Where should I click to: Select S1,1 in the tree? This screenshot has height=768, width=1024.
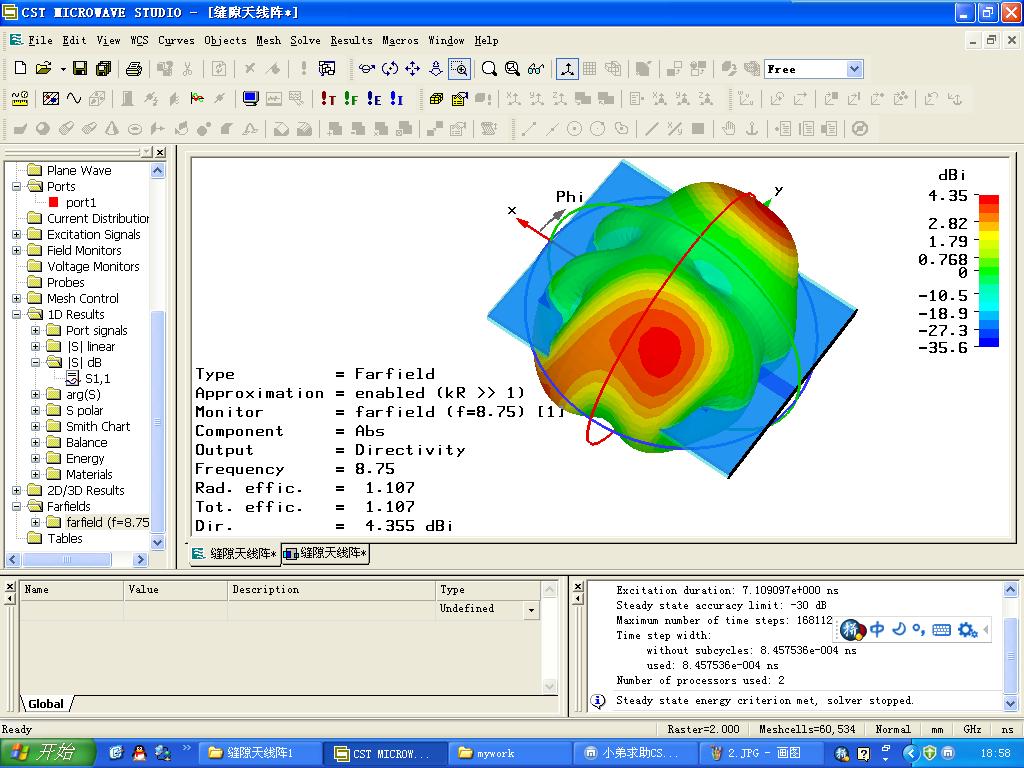[x=97, y=379]
